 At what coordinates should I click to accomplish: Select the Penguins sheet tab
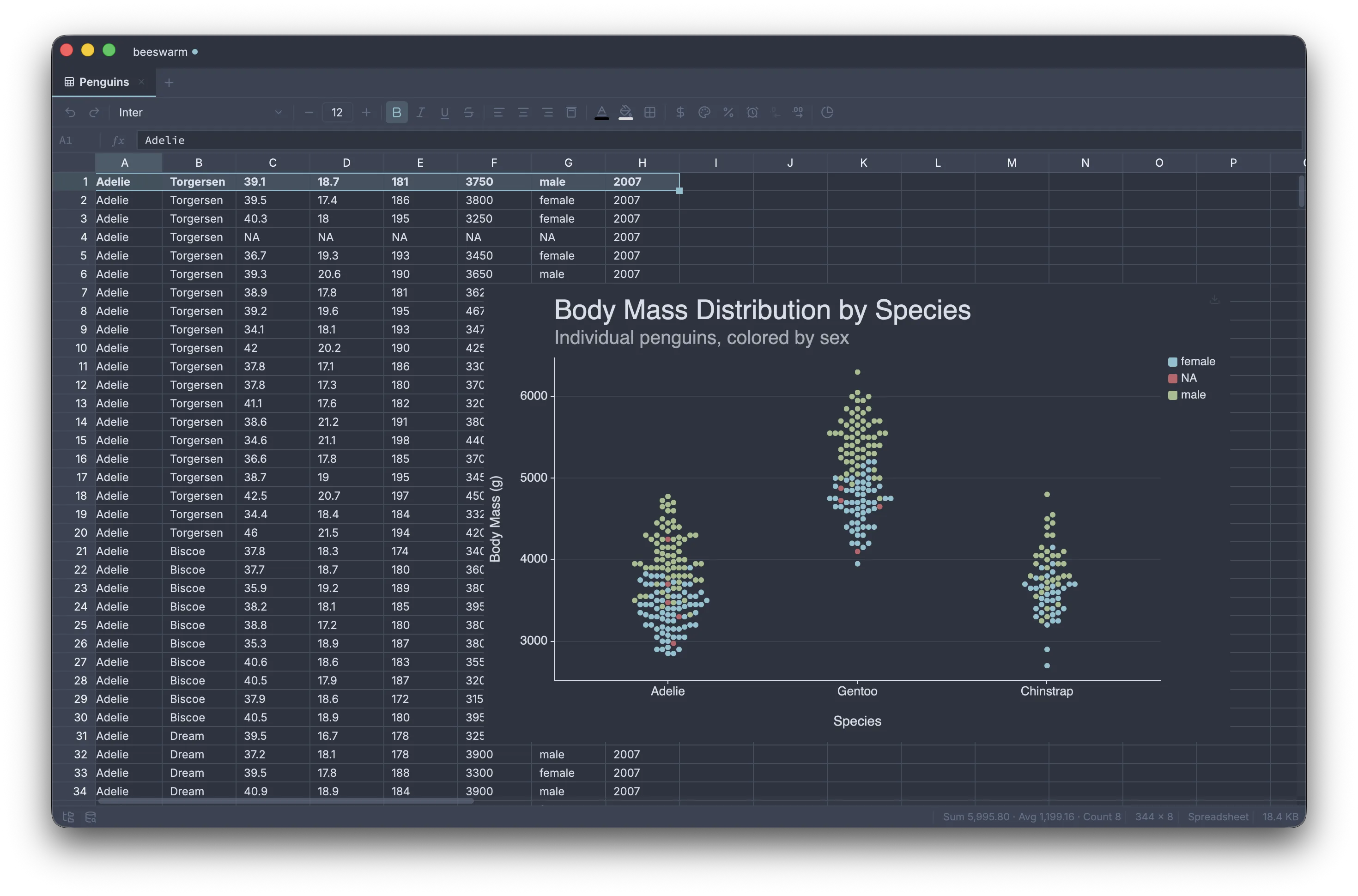point(104,82)
